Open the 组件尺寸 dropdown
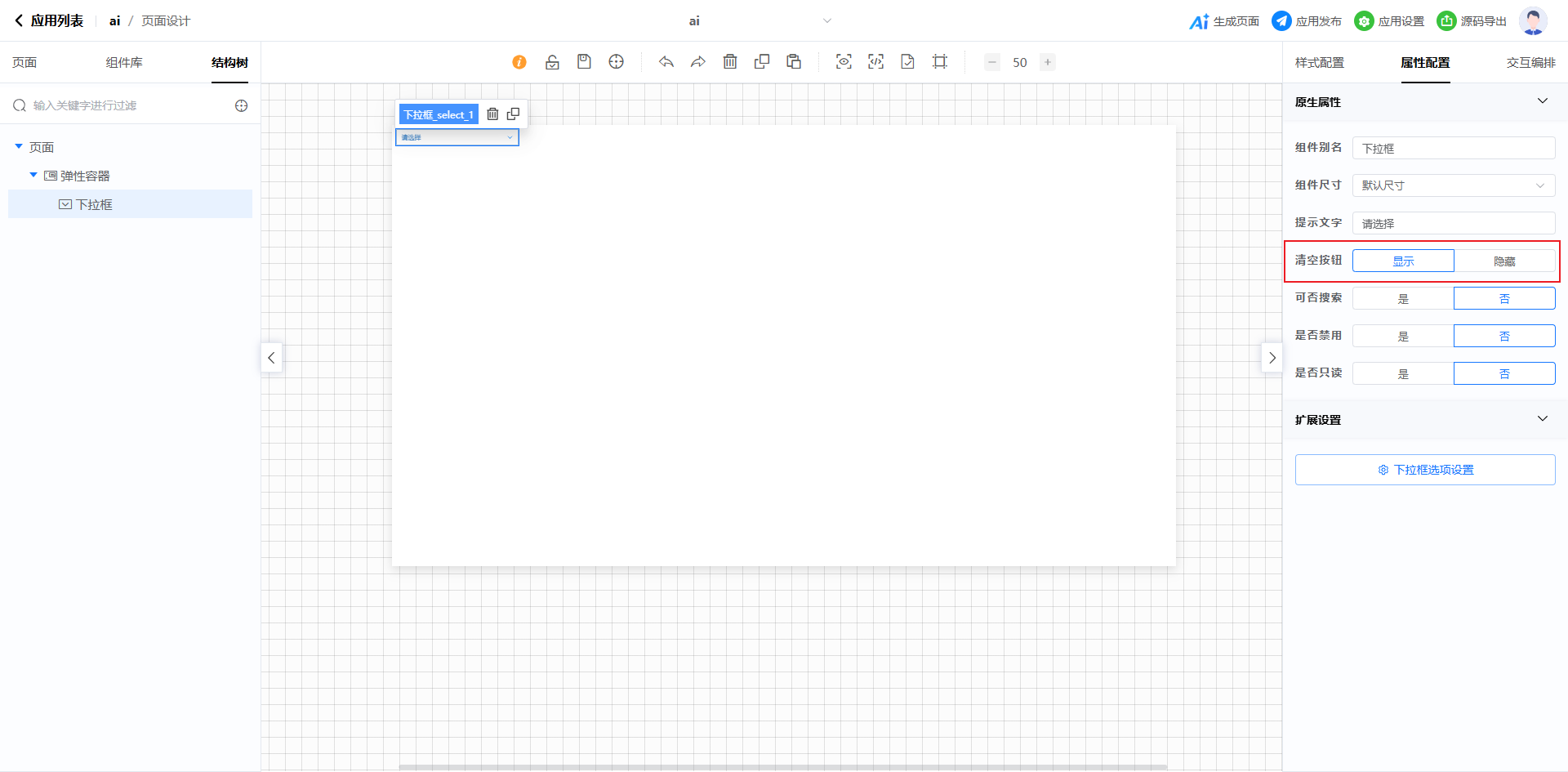This screenshot has height=772, width=1568. point(1453,185)
